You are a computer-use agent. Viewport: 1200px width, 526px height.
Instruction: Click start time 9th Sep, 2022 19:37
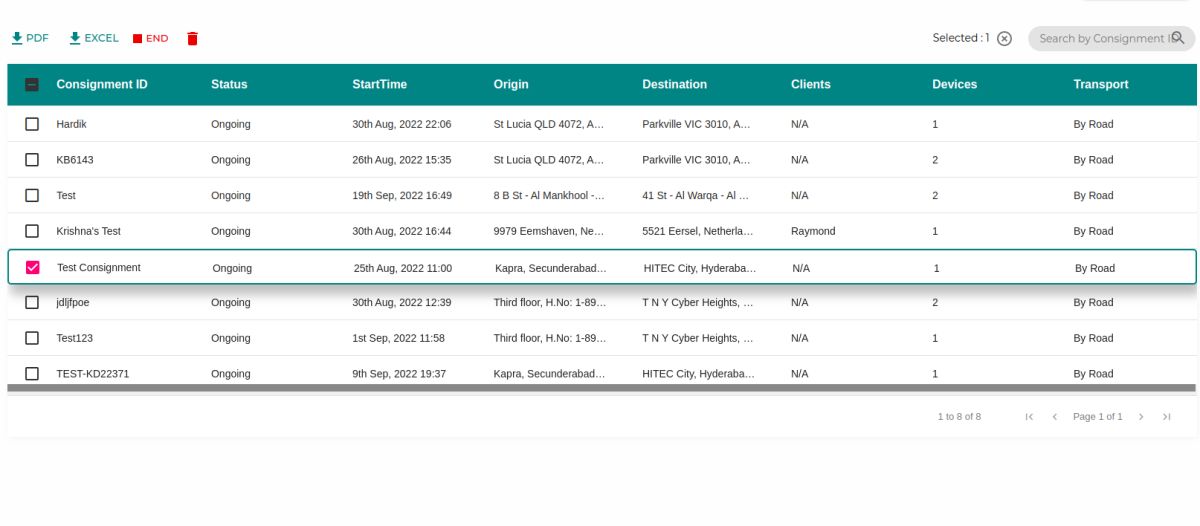pyautogui.click(x=399, y=374)
